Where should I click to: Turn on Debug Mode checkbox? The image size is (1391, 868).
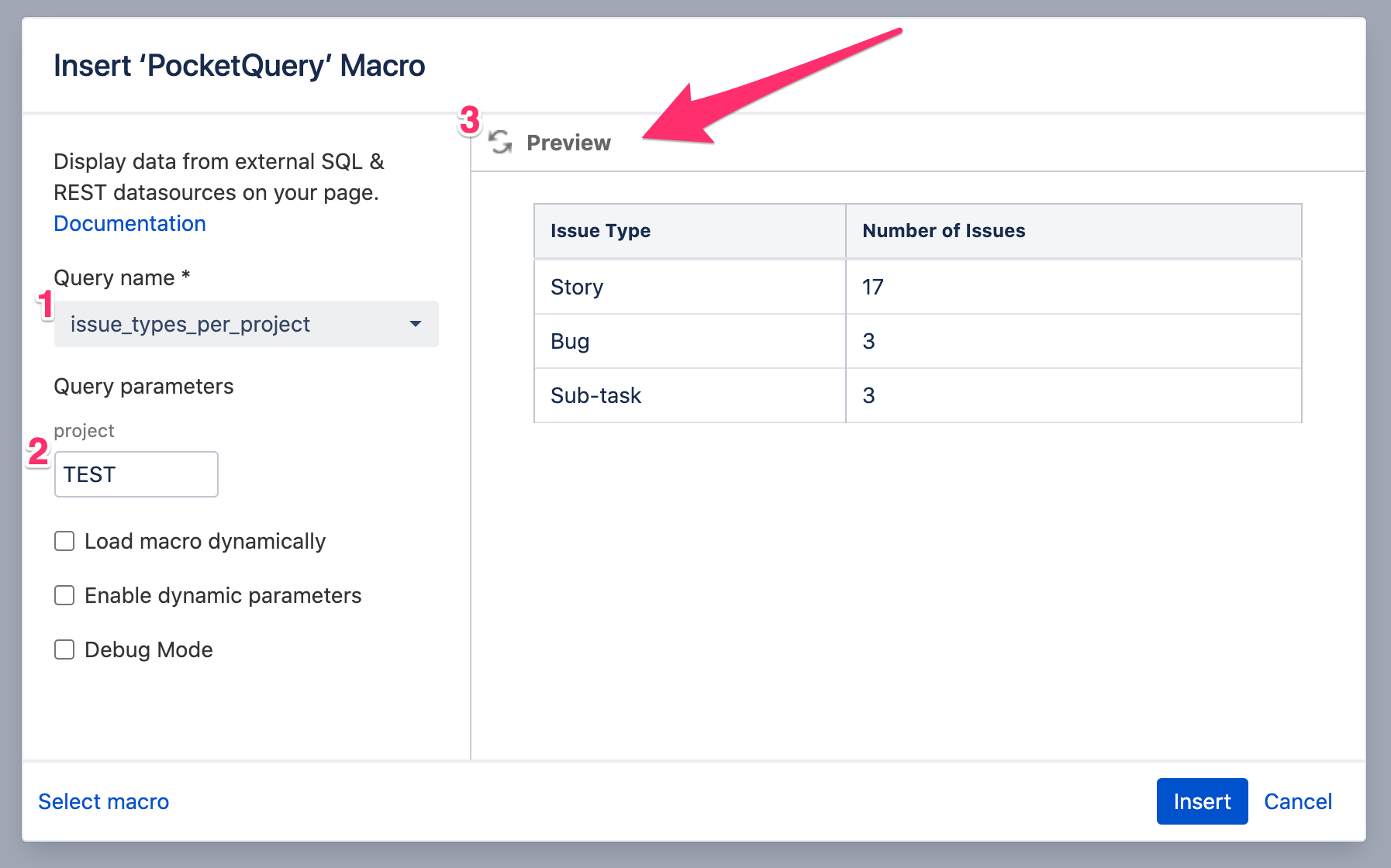coord(64,649)
